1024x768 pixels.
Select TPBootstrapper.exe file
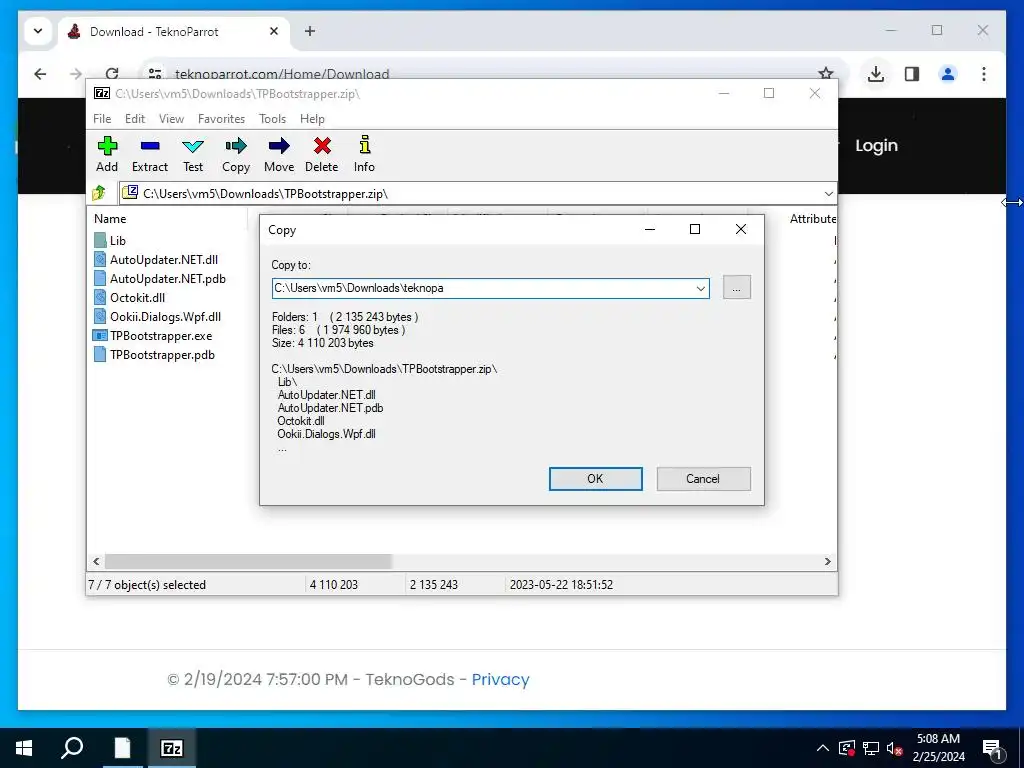point(153,336)
